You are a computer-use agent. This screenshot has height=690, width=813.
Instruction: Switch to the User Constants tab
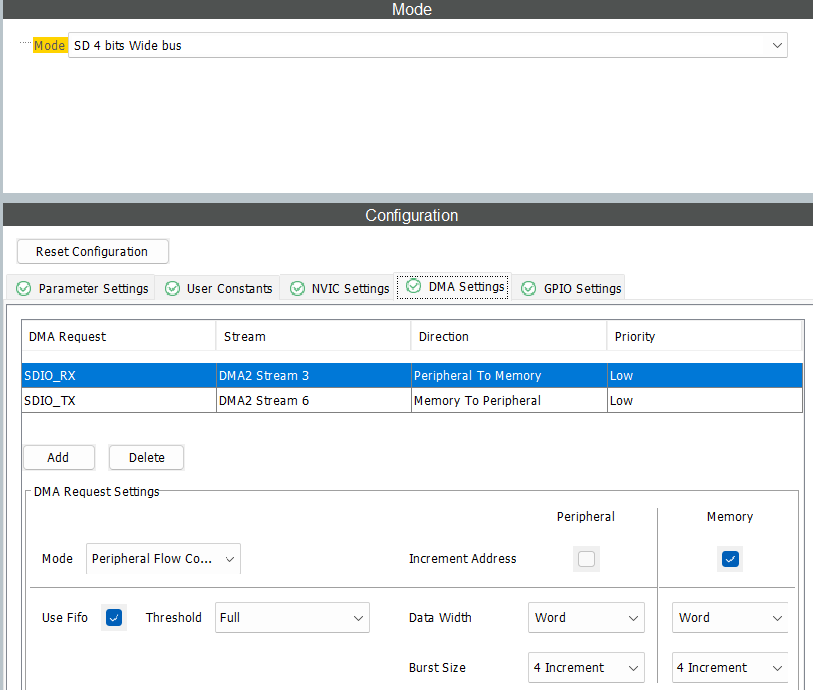pyautogui.click(x=218, y=288)
